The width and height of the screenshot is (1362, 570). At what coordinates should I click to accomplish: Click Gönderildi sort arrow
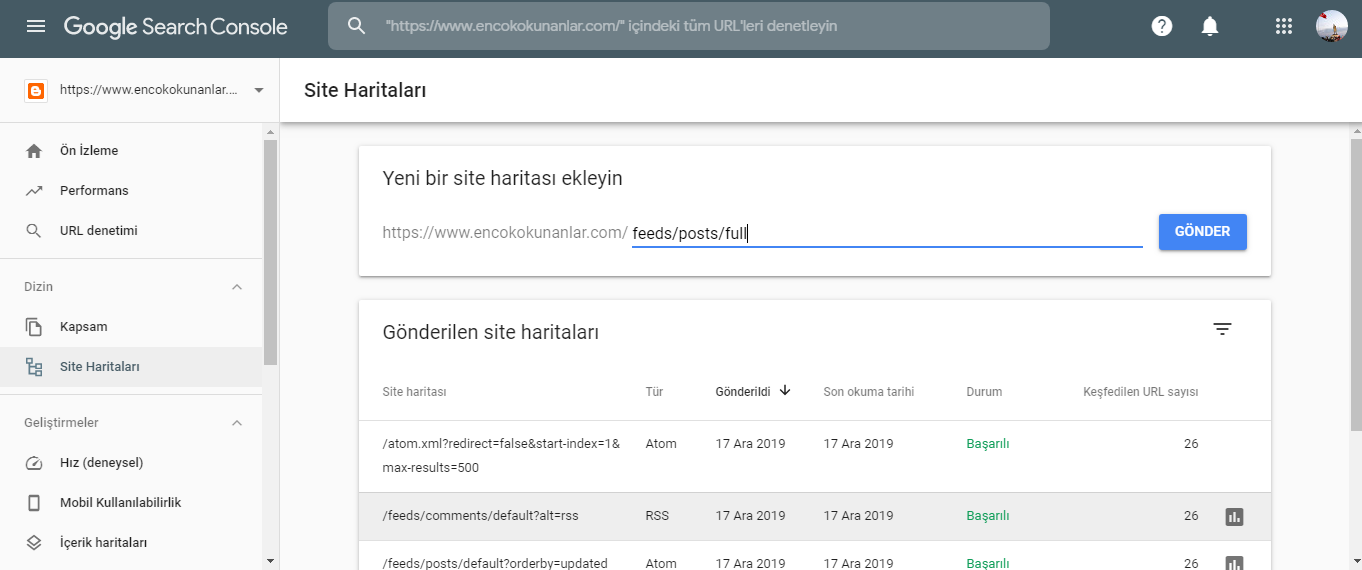tap(785, 391)
